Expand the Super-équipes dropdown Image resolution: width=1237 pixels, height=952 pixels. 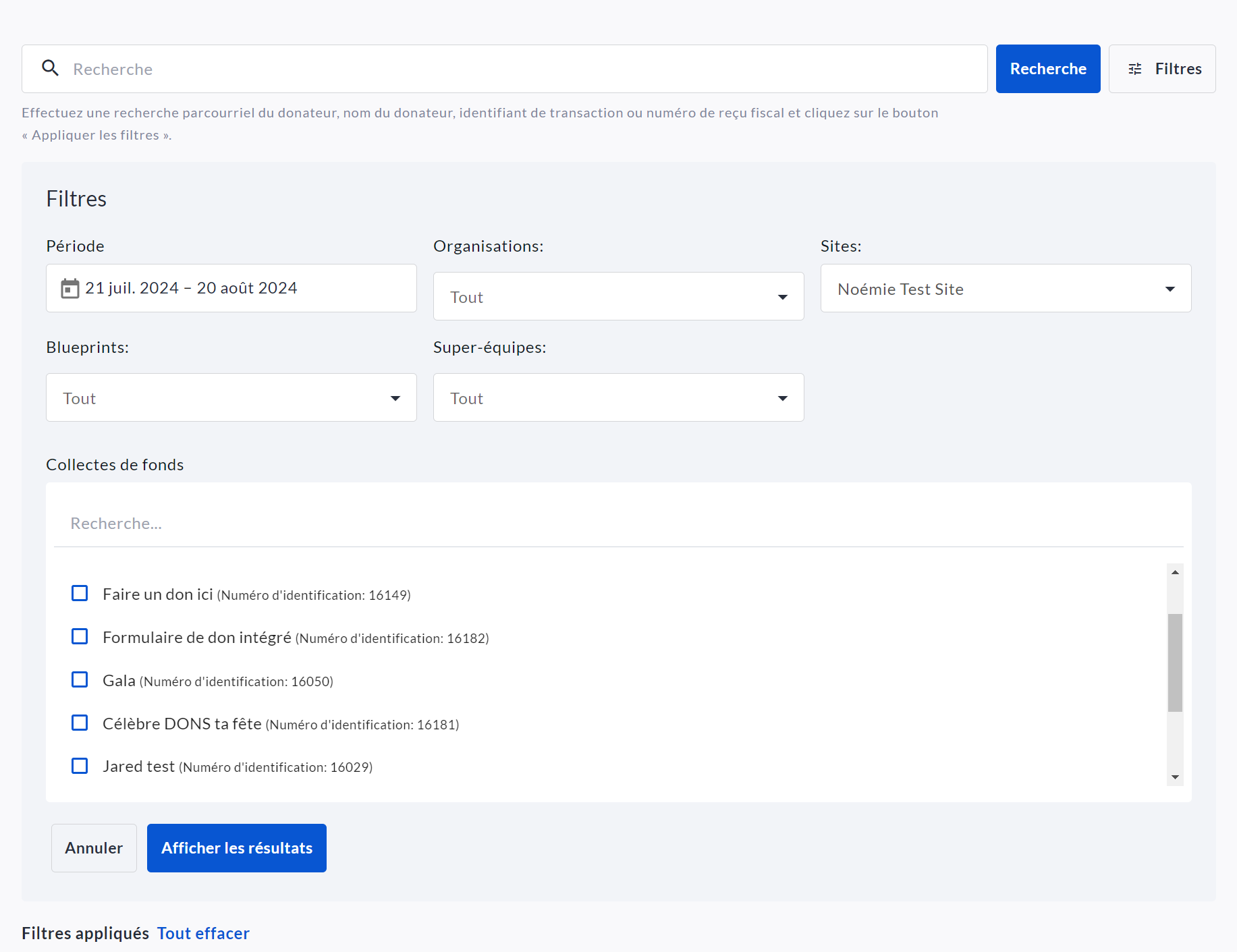[618, 398]
